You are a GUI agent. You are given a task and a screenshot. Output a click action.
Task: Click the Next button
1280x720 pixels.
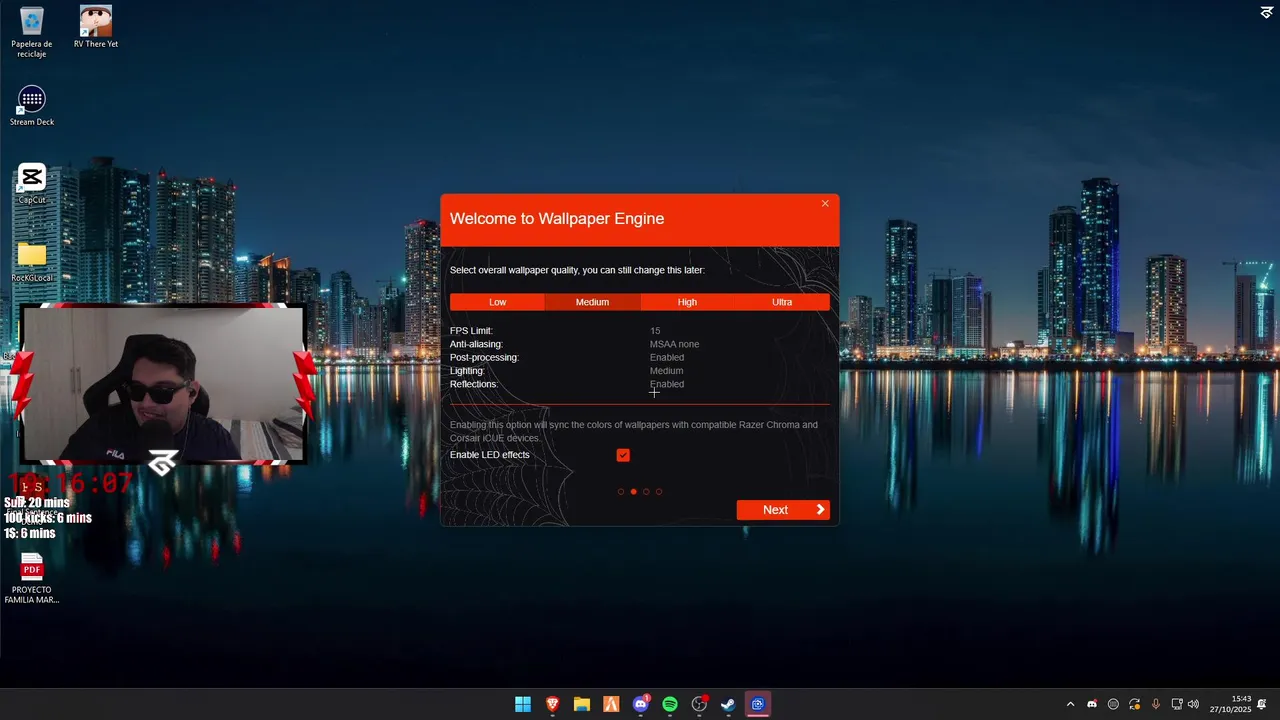783,510
